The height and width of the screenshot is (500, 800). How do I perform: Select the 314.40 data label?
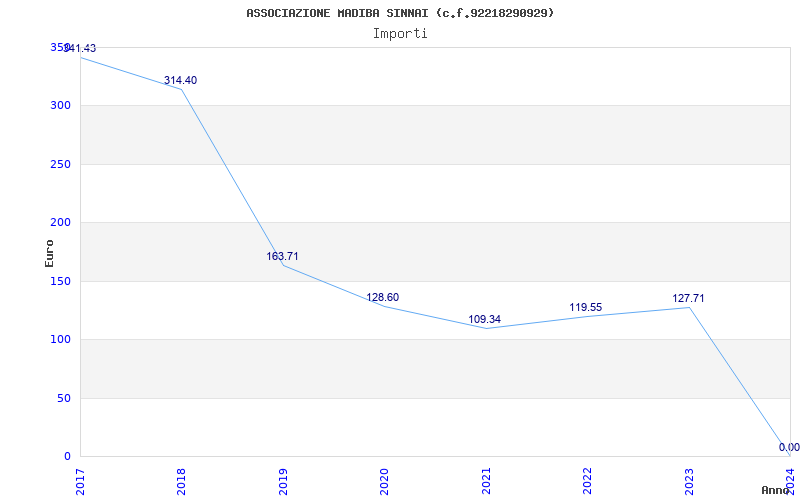tap(180, 80)
